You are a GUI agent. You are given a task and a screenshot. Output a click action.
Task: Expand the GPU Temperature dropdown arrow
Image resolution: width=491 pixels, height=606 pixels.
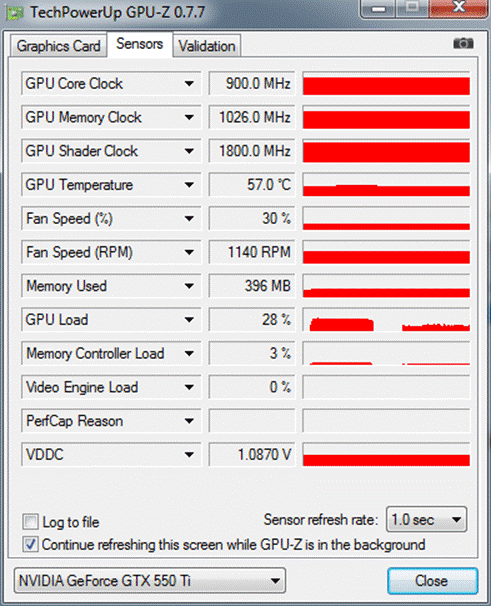pyautogui.click(x=189, y=185)
